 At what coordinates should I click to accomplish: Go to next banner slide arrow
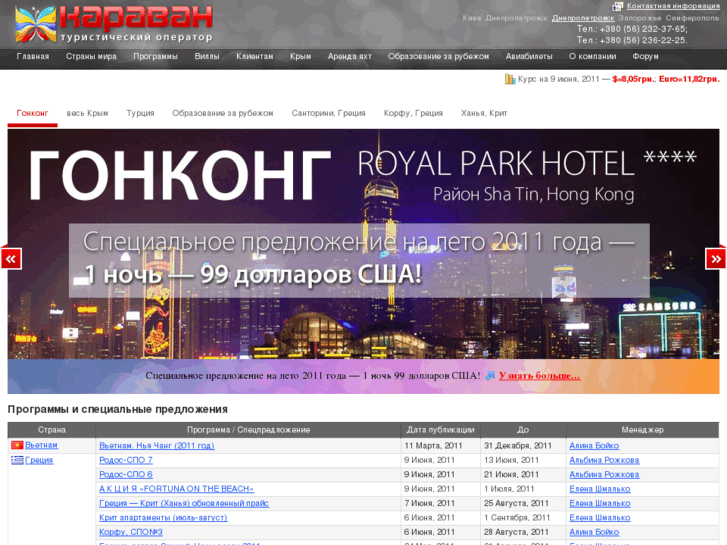point(716,258)
